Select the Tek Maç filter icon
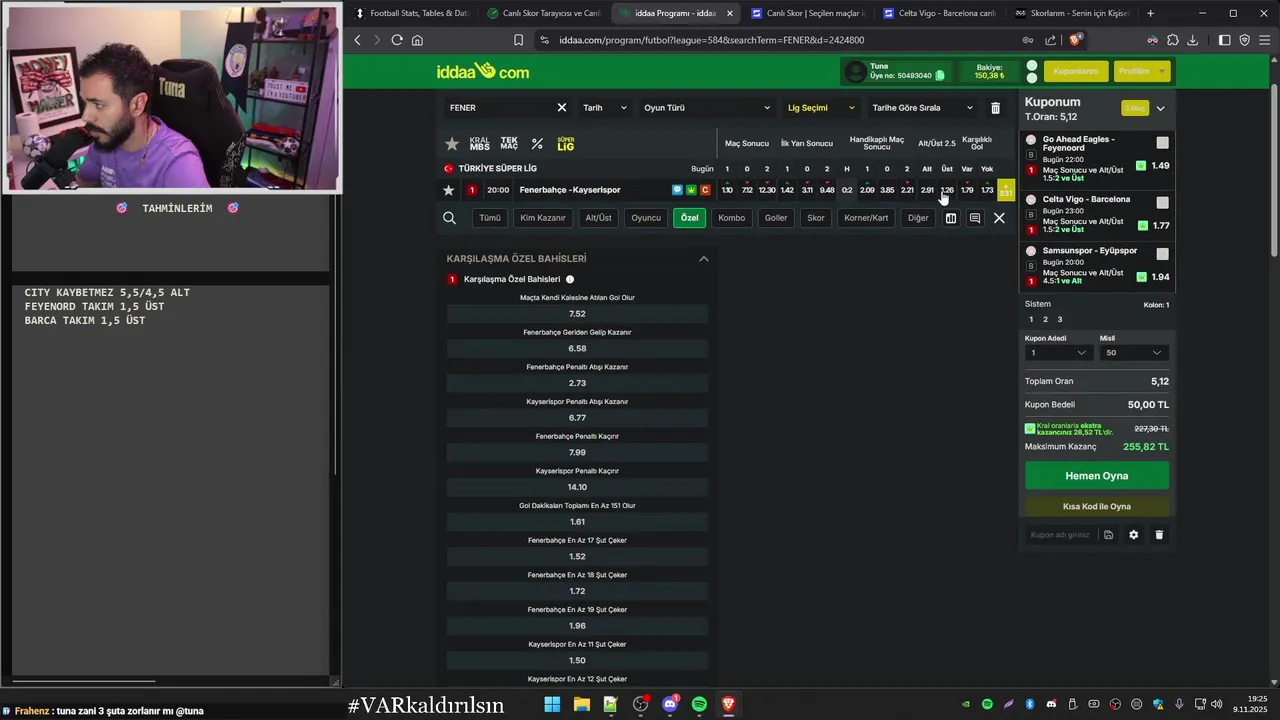Screen dimensions: 1280x720 [x=509, y=144]
